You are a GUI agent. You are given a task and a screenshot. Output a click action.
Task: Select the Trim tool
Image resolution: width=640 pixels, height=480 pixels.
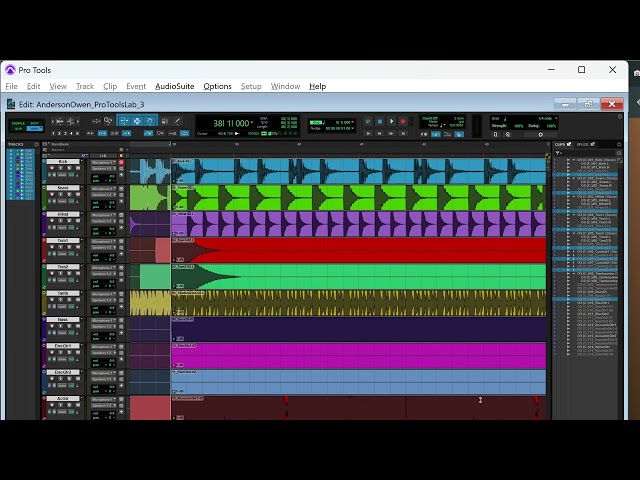click(124, 121)
